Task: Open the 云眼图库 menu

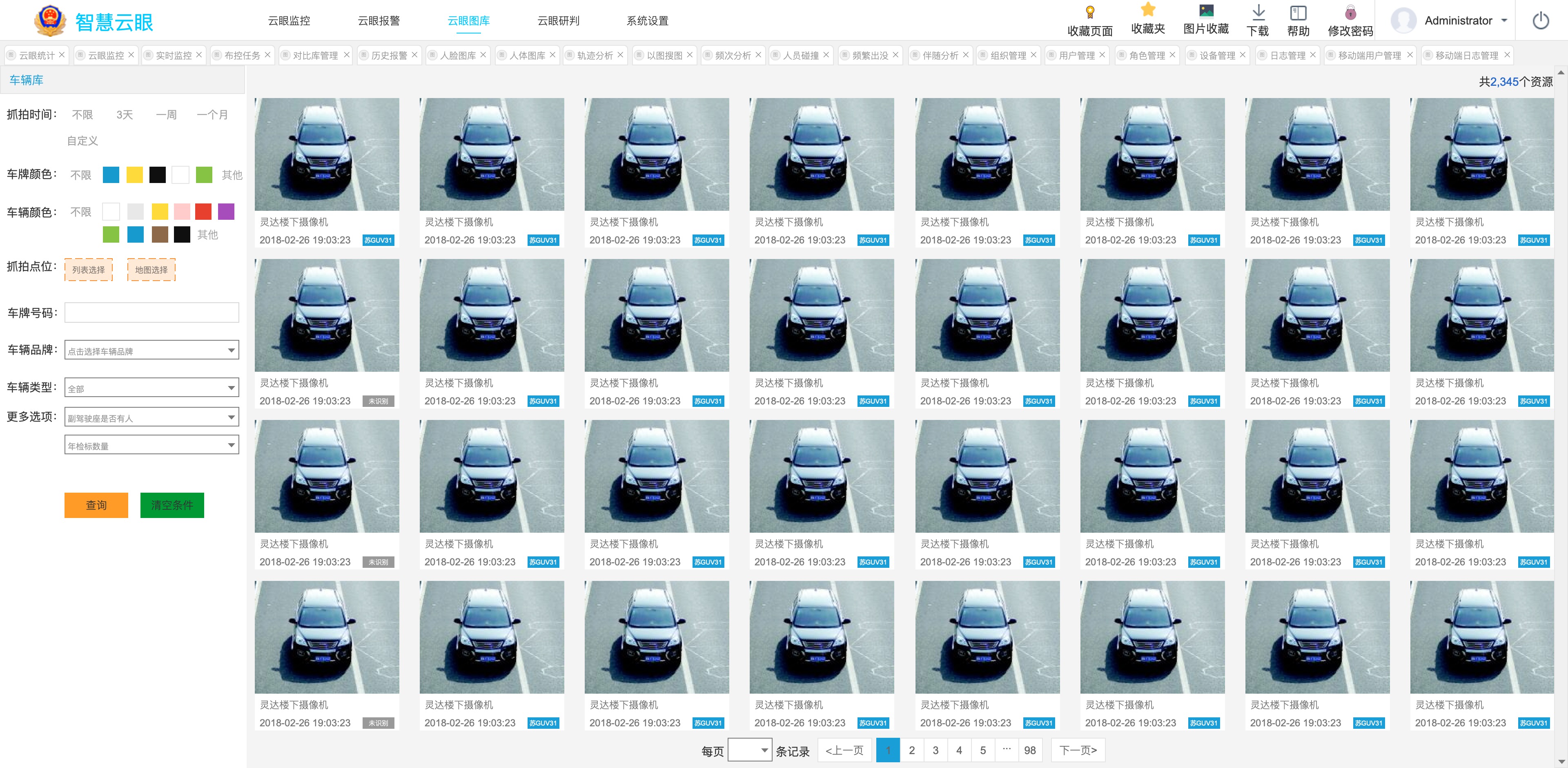Action: tap(469, 21)
